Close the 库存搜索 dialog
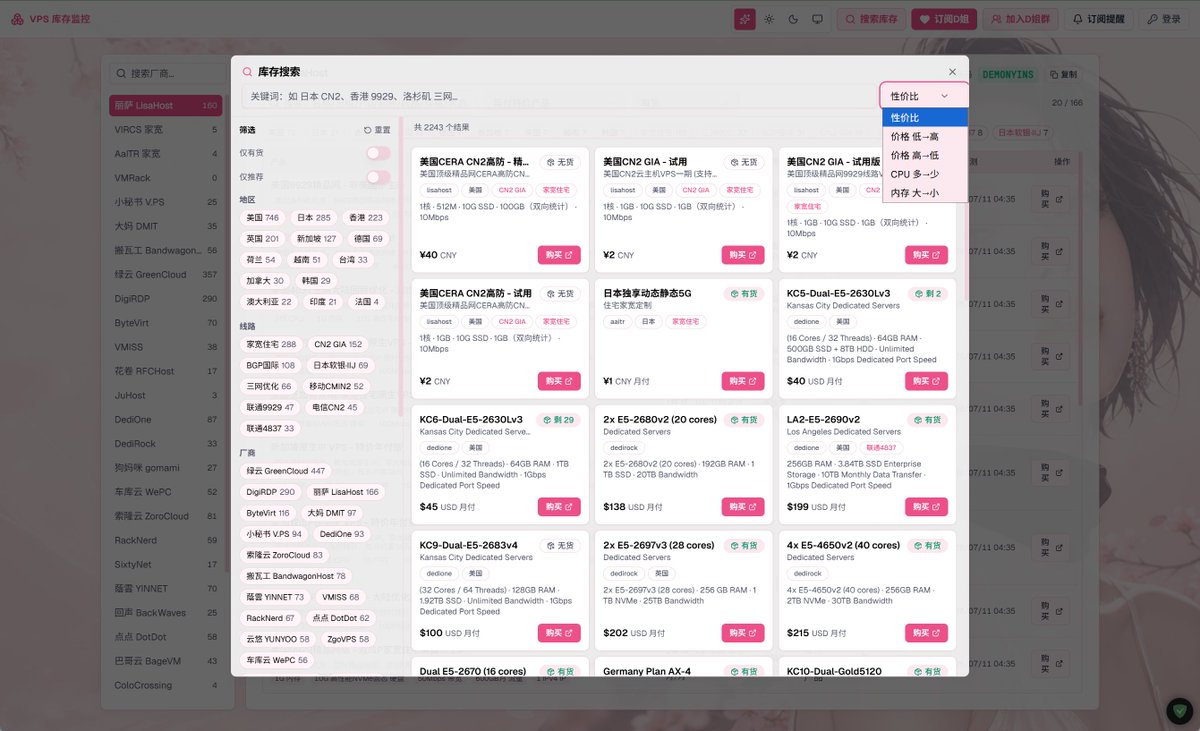This screenshot has width=1200, height=731. pos(952,72)
